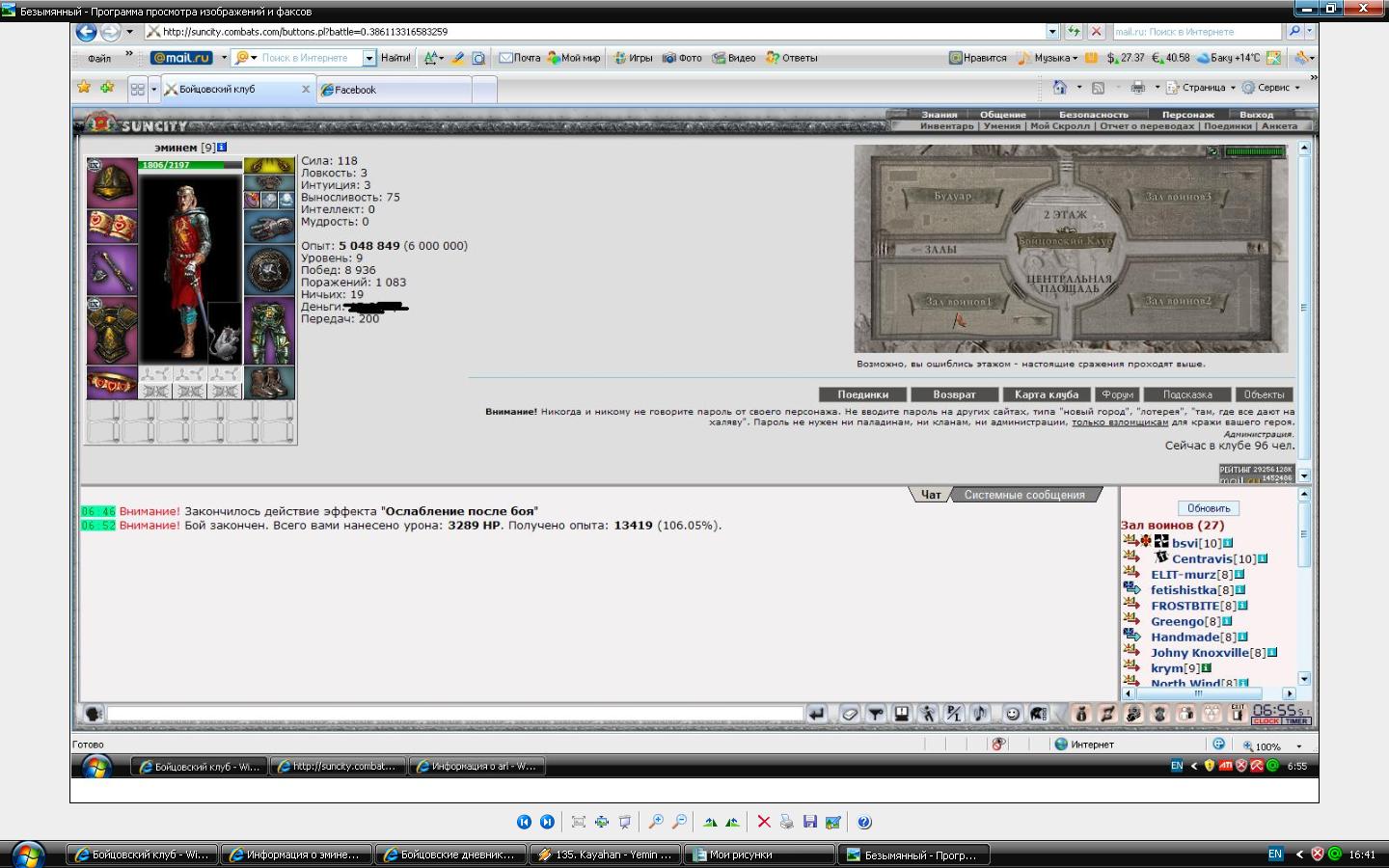Switch to the Системные сообщения tab
Screen dimensions: 1389x868
click(x=1024, y=495)
